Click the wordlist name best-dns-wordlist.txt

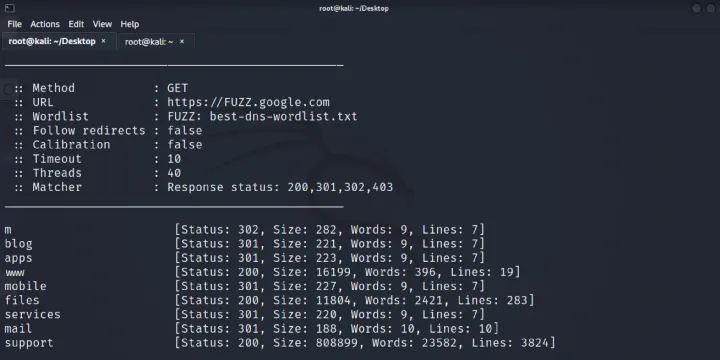[283, 116]
